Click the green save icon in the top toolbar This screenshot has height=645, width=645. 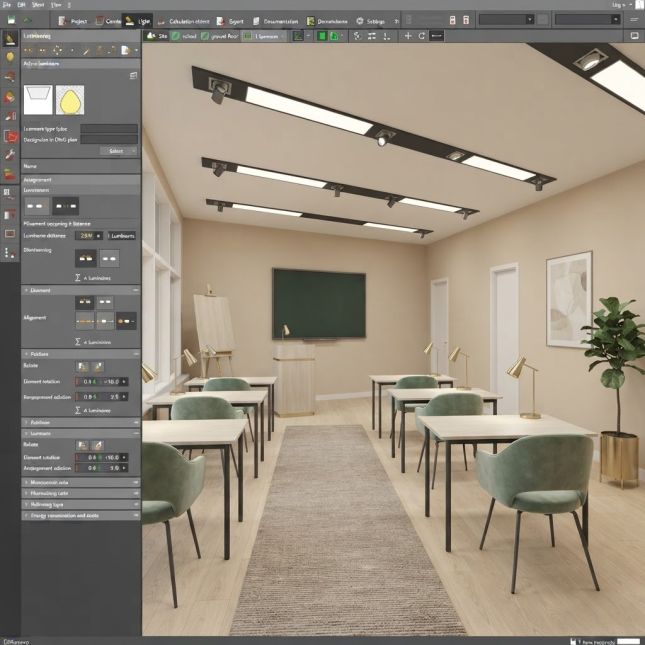(x=12, y=19)
